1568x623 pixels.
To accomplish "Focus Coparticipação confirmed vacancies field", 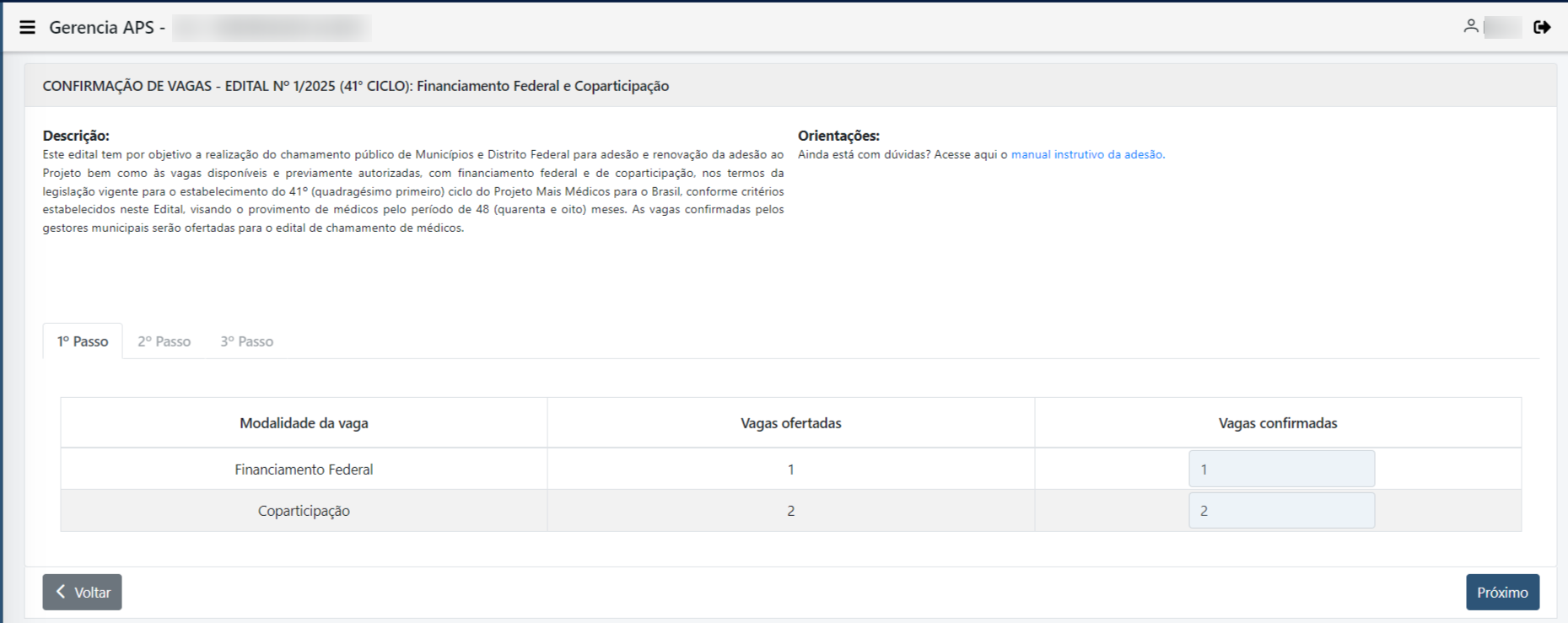I will [x=1281, y=511].
